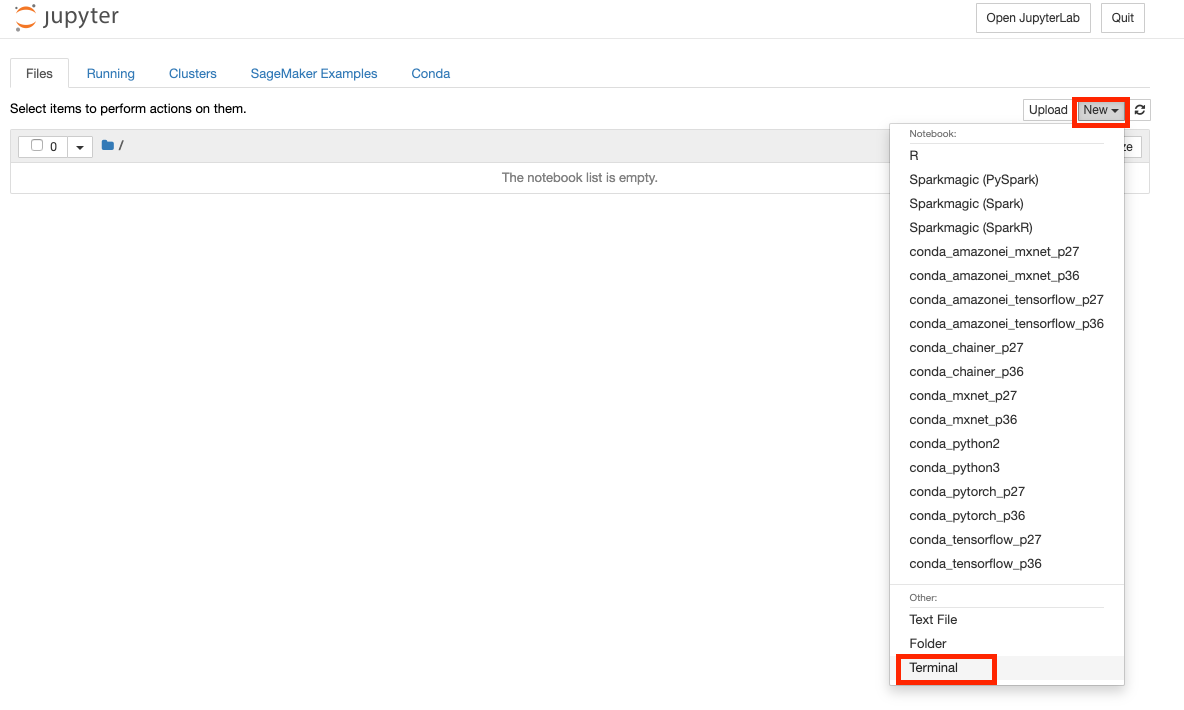Click the Open JupyterLab button

(1033, 18)
